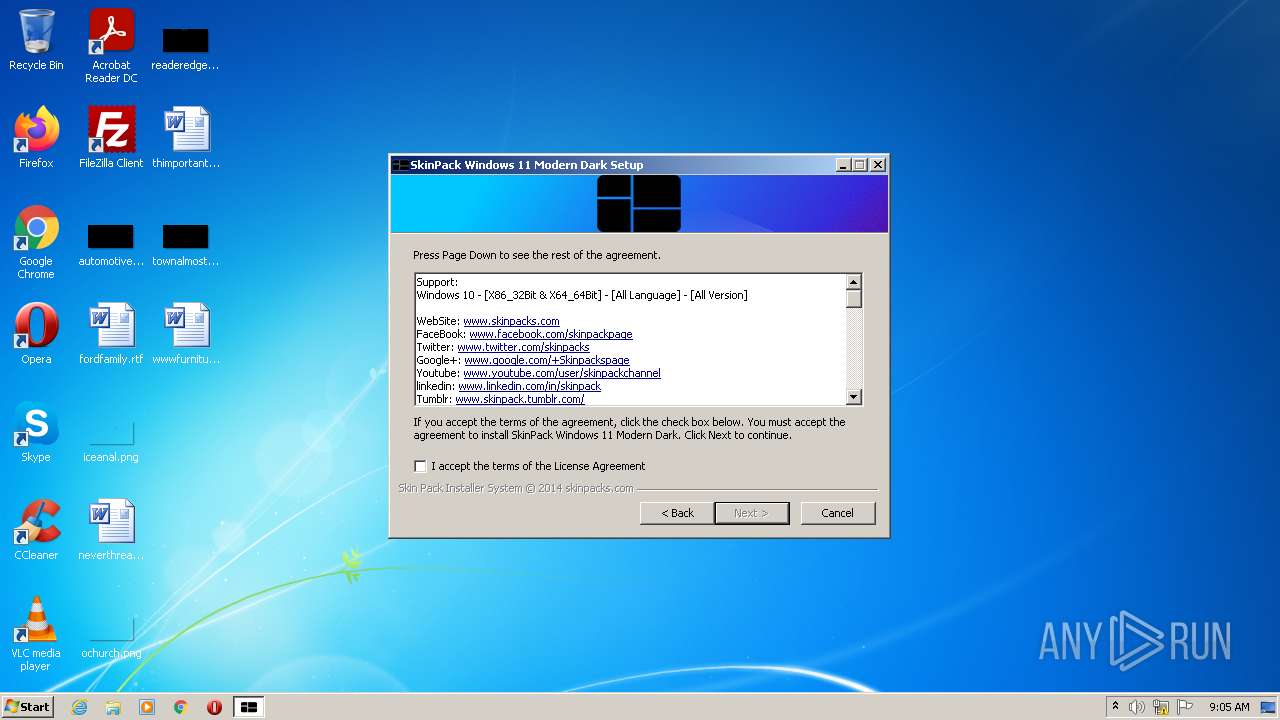This screenshot has height=720, width=1280.
Task: Select wwwfurnitu Word document icon
Action: (x=186, y=334)
